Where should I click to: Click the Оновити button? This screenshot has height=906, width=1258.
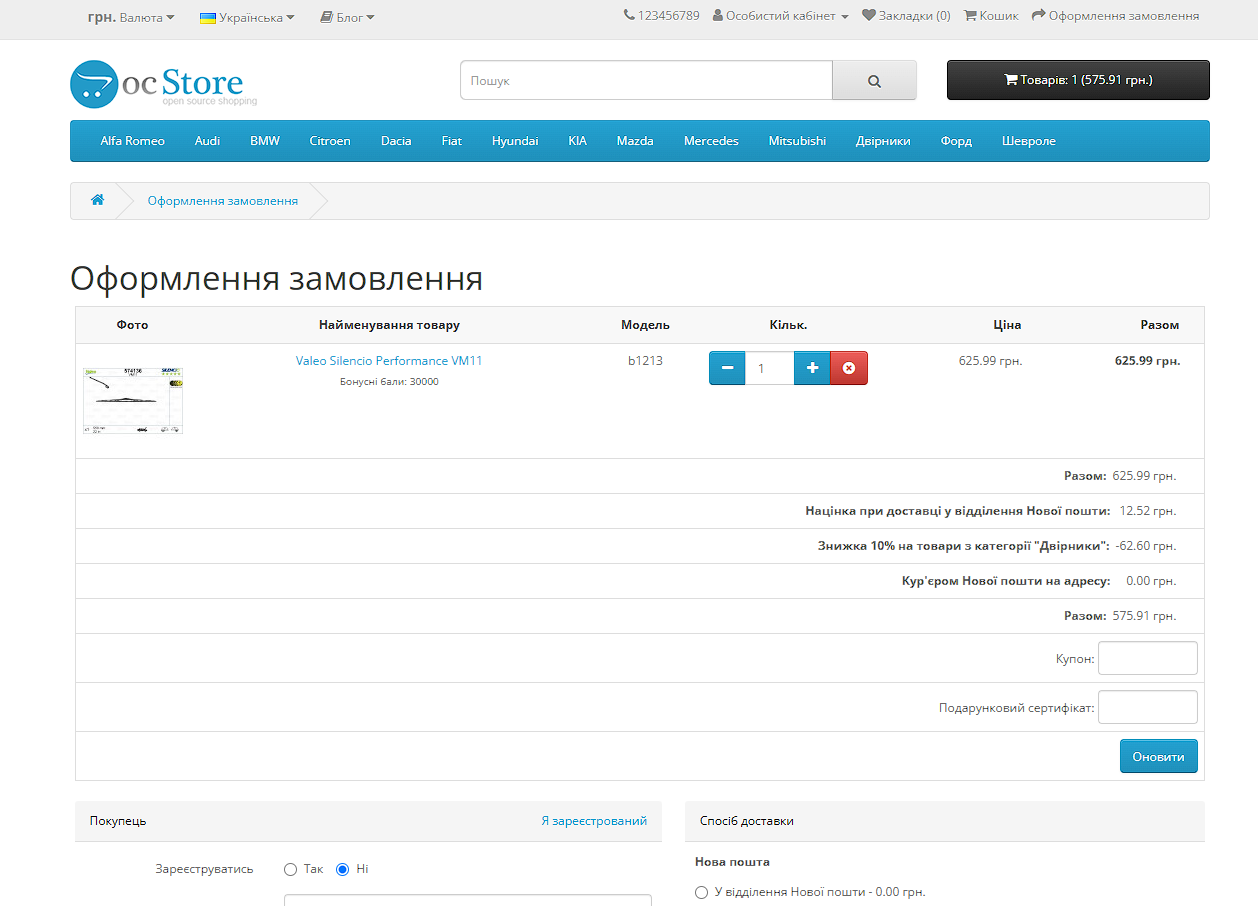[x=1158, y=756]
